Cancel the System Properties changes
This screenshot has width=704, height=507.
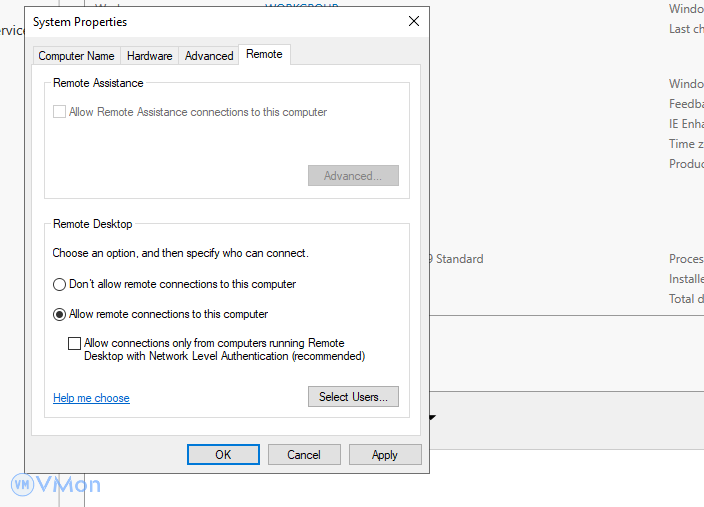click(x=304, y=455)
